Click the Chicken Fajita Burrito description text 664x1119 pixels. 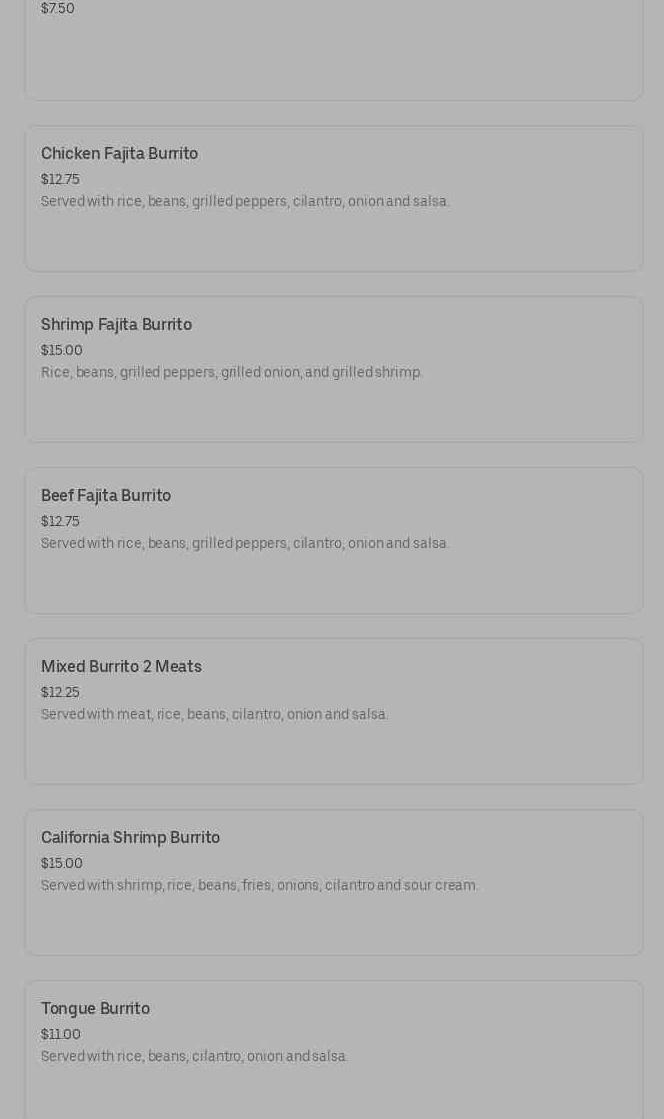tap(245, 202)
